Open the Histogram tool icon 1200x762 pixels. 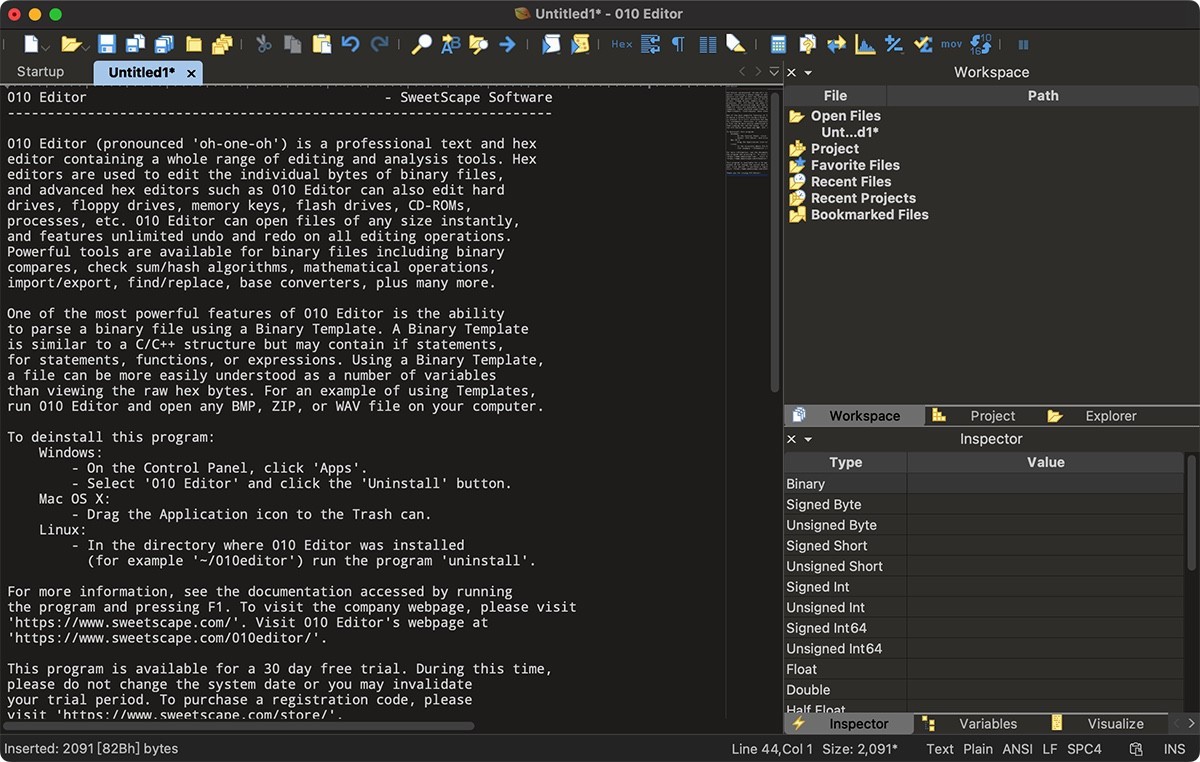(865, 44)
